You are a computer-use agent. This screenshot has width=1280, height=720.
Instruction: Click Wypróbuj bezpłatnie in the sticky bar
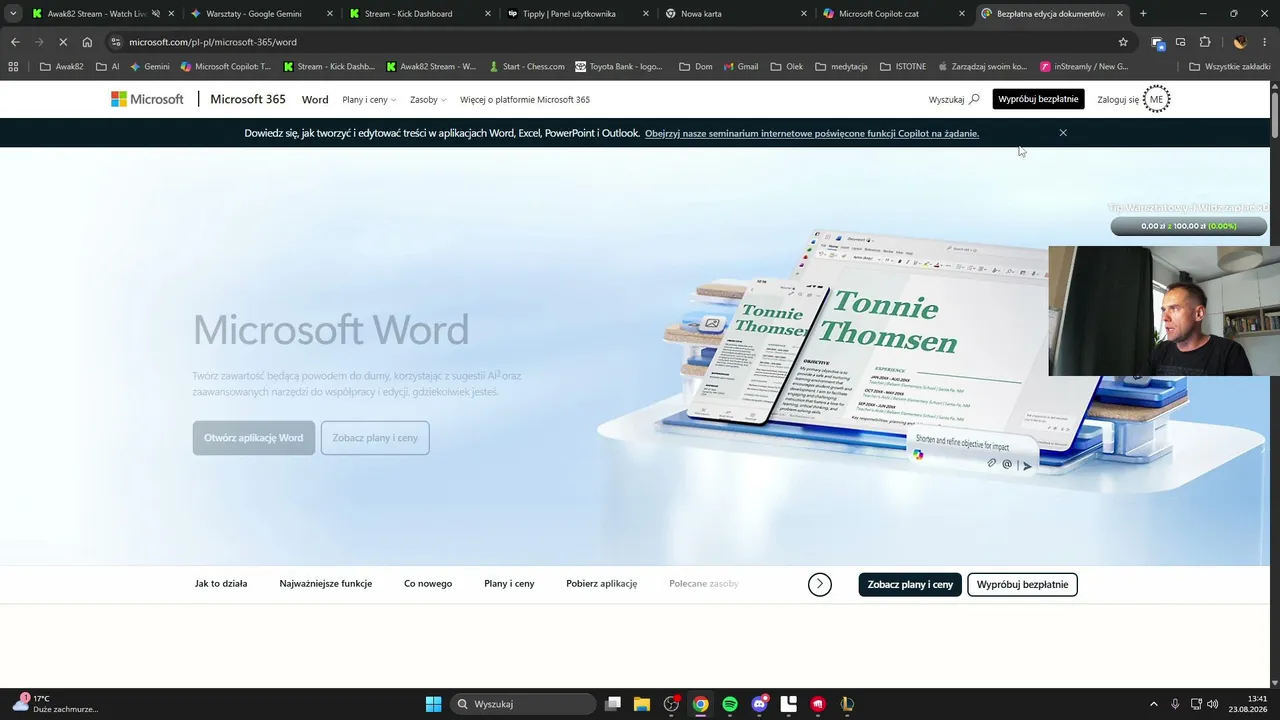(1022, 584)
